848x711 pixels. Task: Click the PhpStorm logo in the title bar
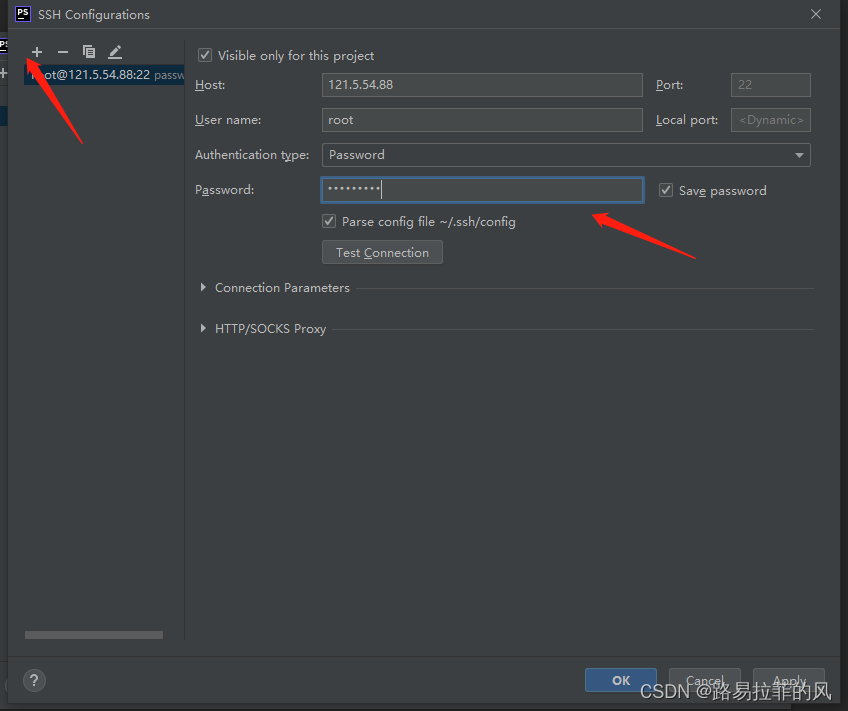point(23,14)
